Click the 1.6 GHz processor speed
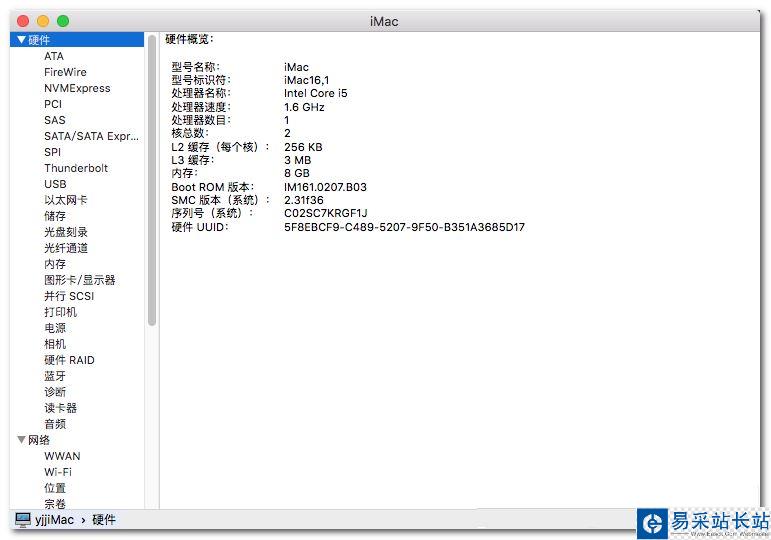771x540 pixels. point(304,107)
